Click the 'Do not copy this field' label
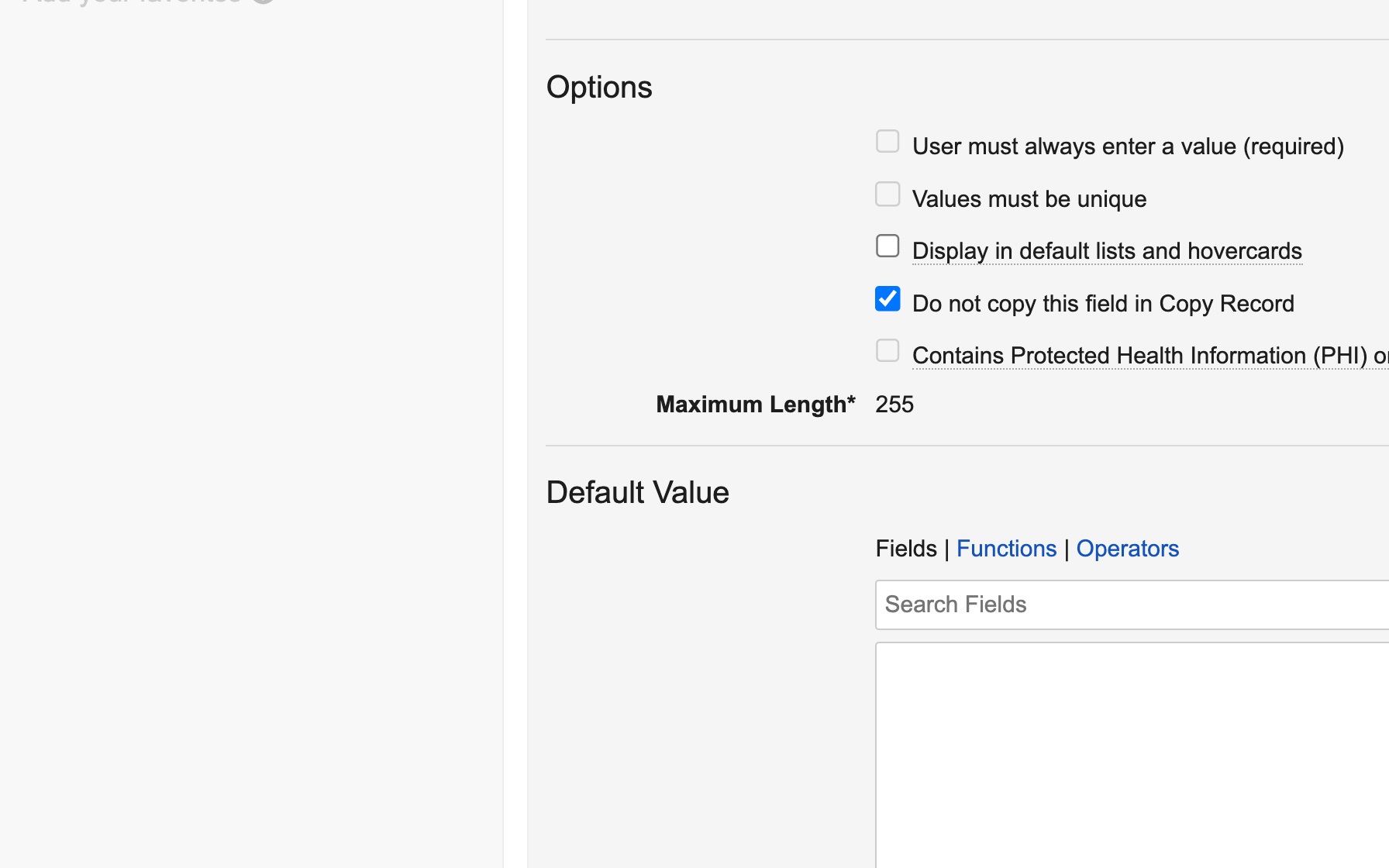Viewport: 1389px width, 868px height. pos(1103,304)
